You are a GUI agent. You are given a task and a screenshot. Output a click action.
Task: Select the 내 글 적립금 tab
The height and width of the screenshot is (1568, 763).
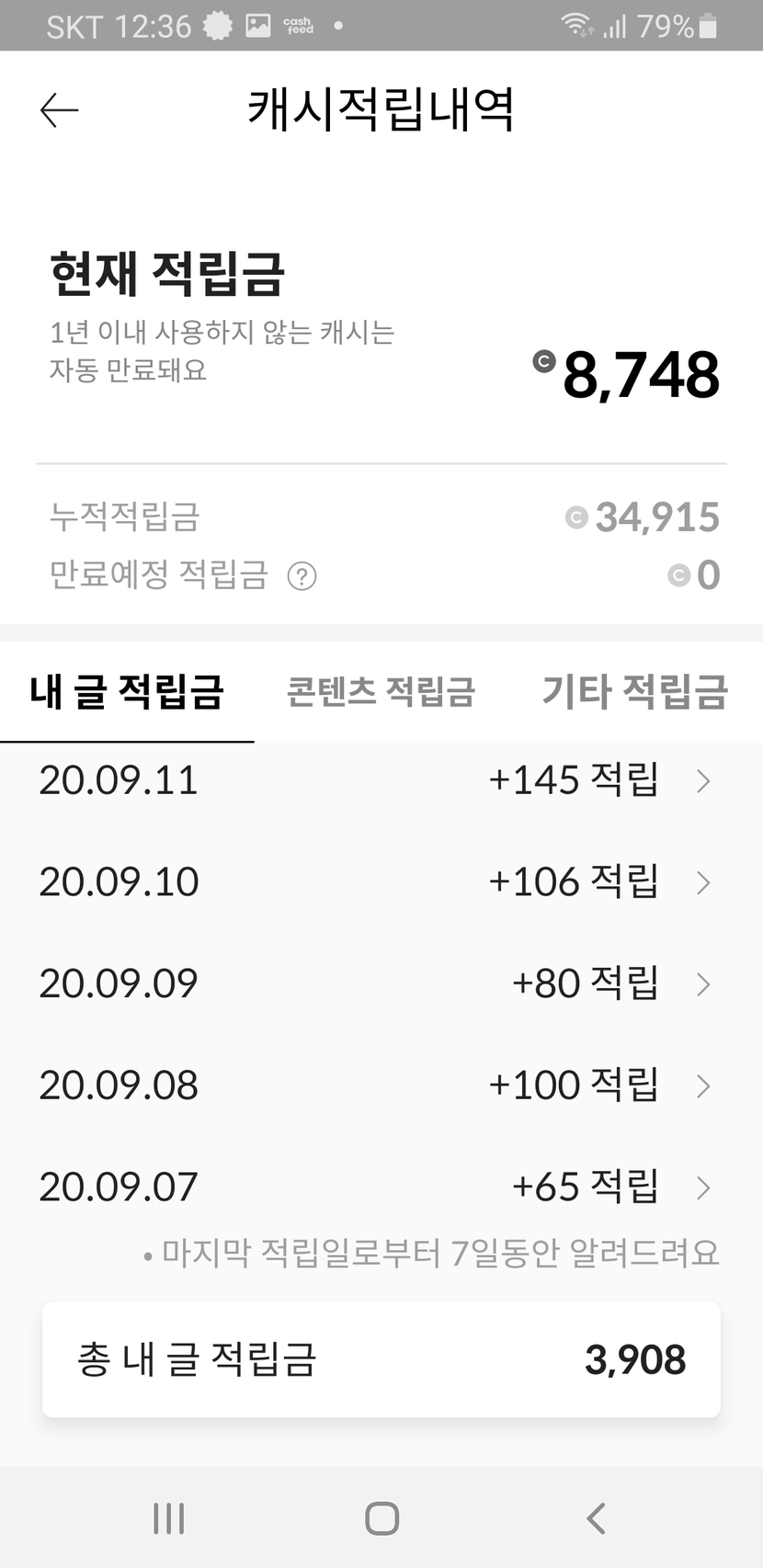(127, 691)
